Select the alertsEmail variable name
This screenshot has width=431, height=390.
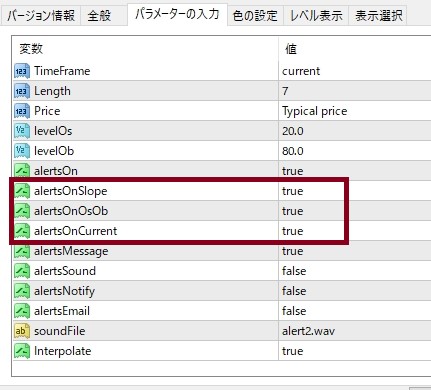(62, 311)
